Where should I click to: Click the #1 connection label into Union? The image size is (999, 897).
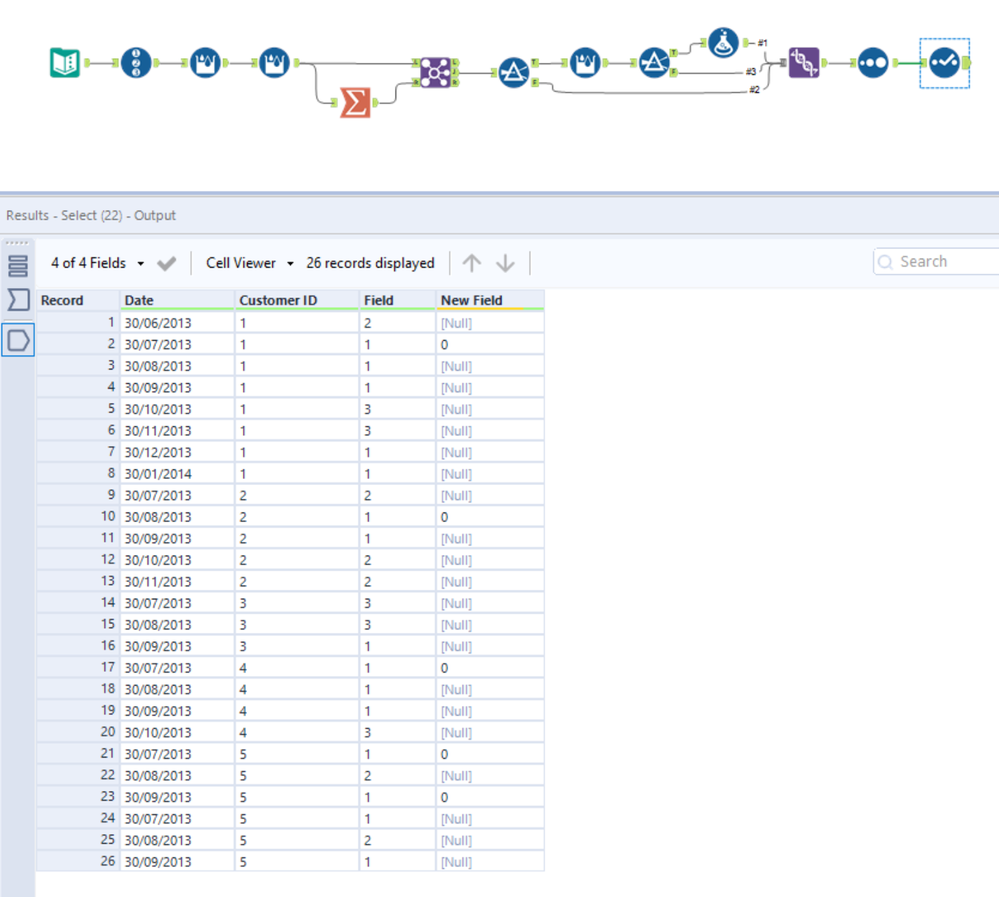[x=762, y=43]
